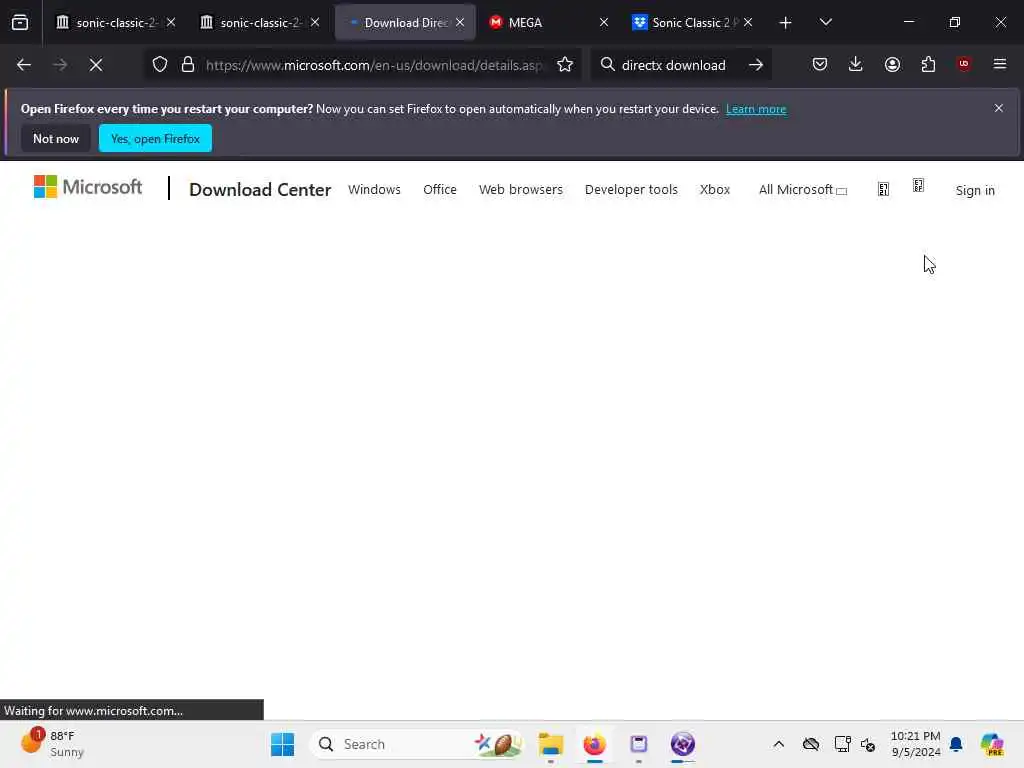View site security lock information
This screenshot has height=768, width=1024.
pos(188,65)
